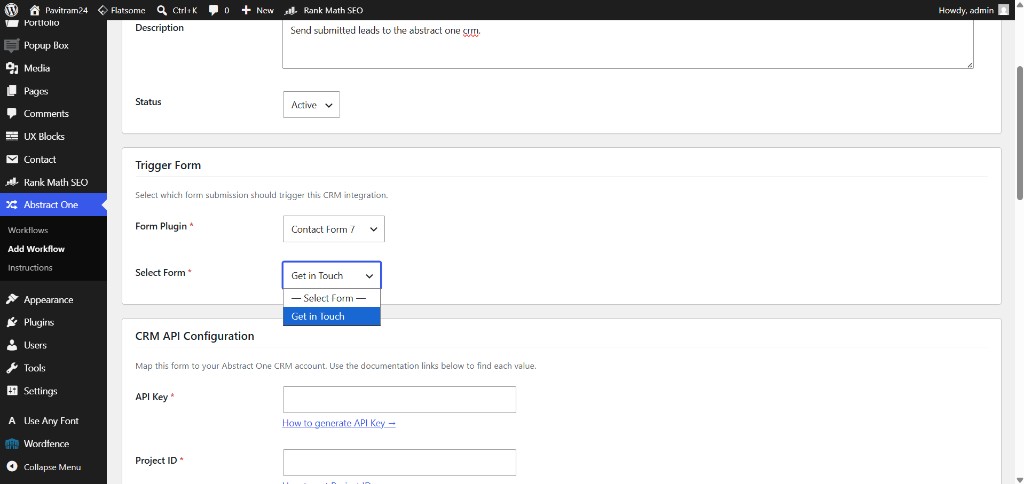The width and height of the screenshot is (1024, 484).
Task: Click the Trigger Form heading
Action: tap(168, 165)
